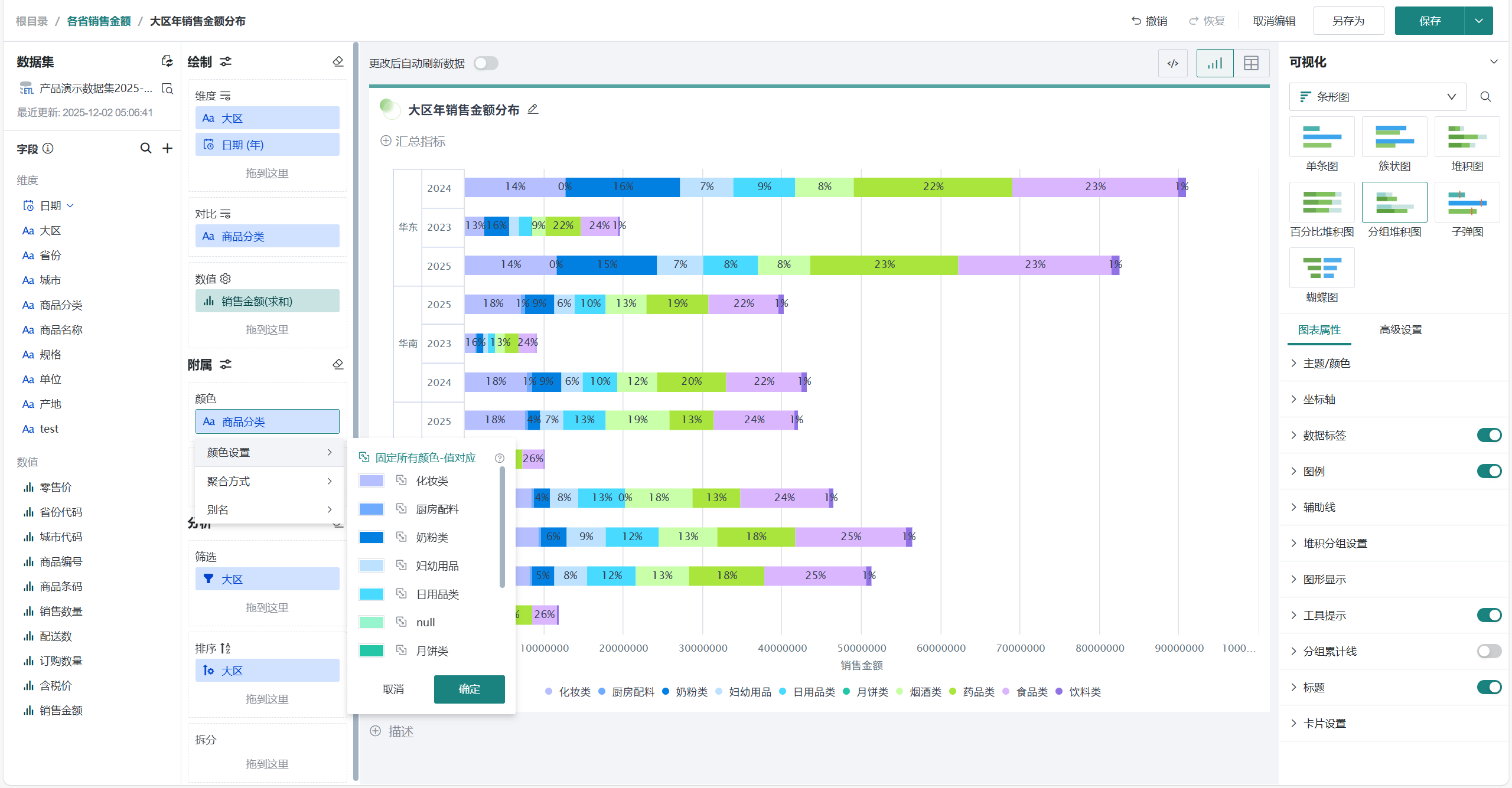Click the 另存为 button
Image resolution: width=1512 pixels, height=788 pixels.
(1348, 21)
